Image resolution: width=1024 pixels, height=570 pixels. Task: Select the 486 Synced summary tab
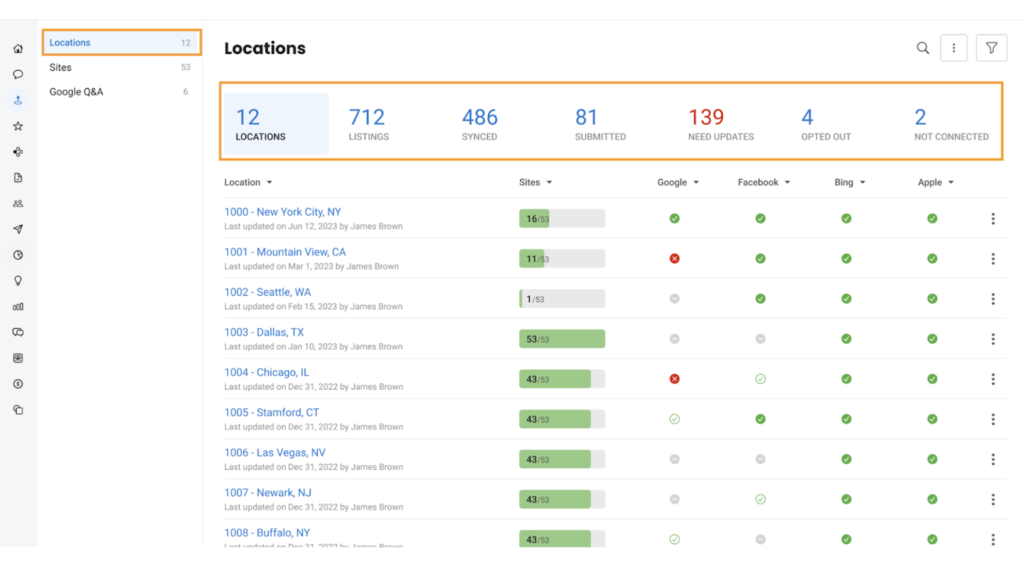480,123
